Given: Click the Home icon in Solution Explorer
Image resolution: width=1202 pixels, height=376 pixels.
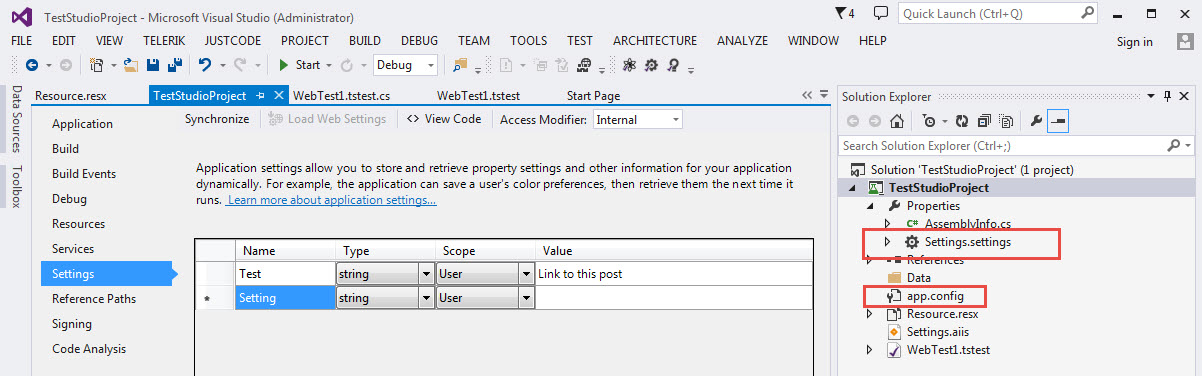Looking at the screenshot, I should (x=897, y=121).
